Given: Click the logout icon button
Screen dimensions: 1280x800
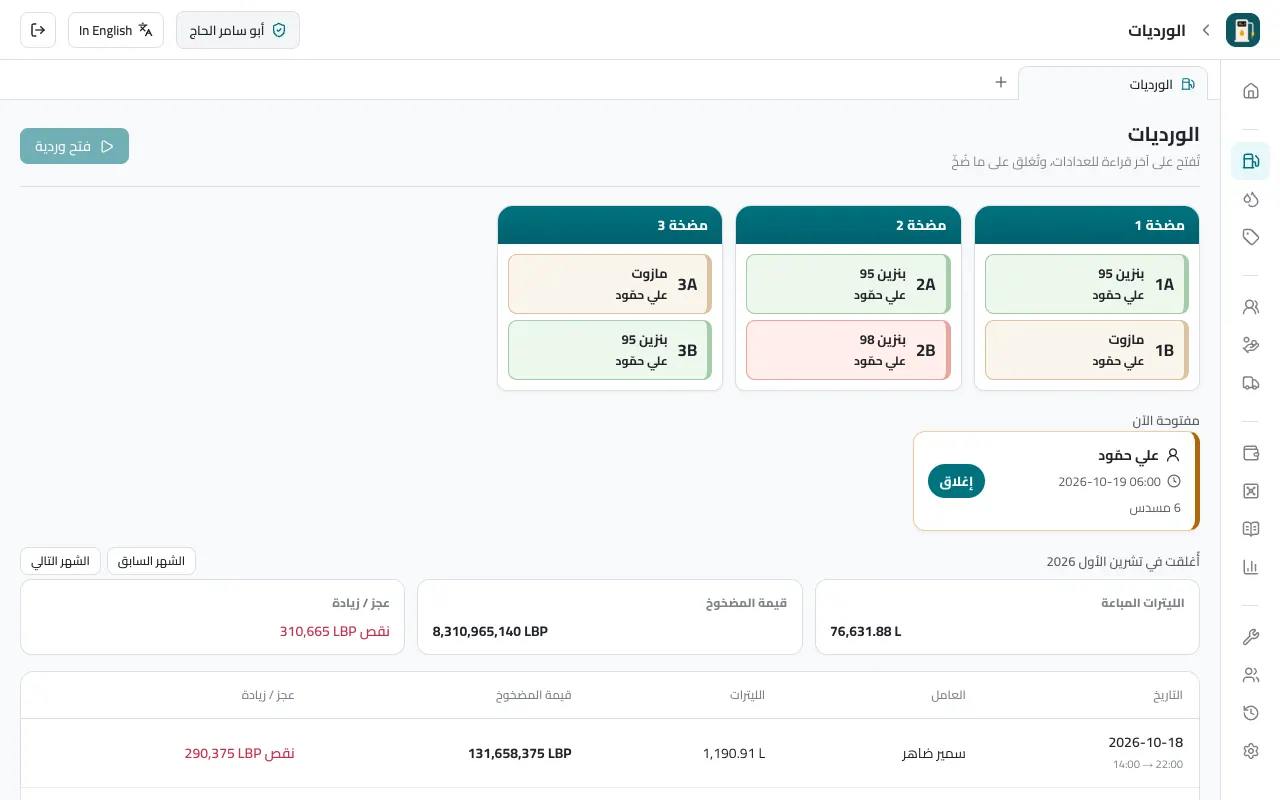Looking at the screenshot, I should tap(38, 30).
